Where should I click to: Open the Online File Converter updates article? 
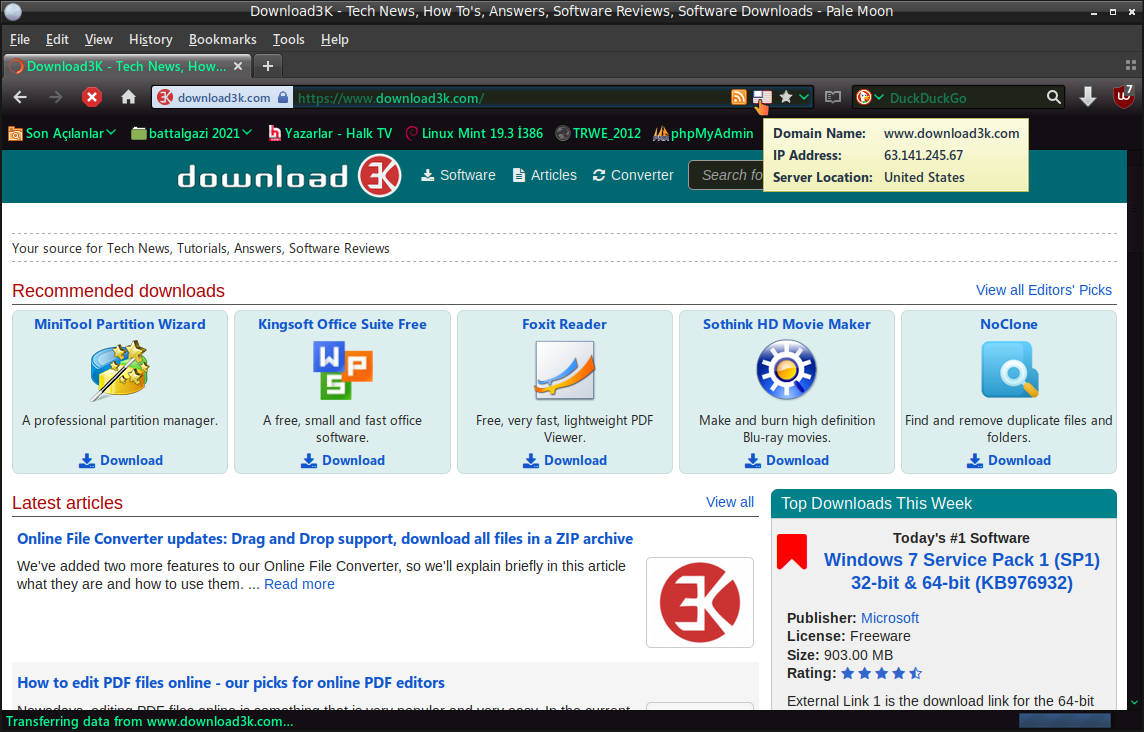(x=325, y=539)
